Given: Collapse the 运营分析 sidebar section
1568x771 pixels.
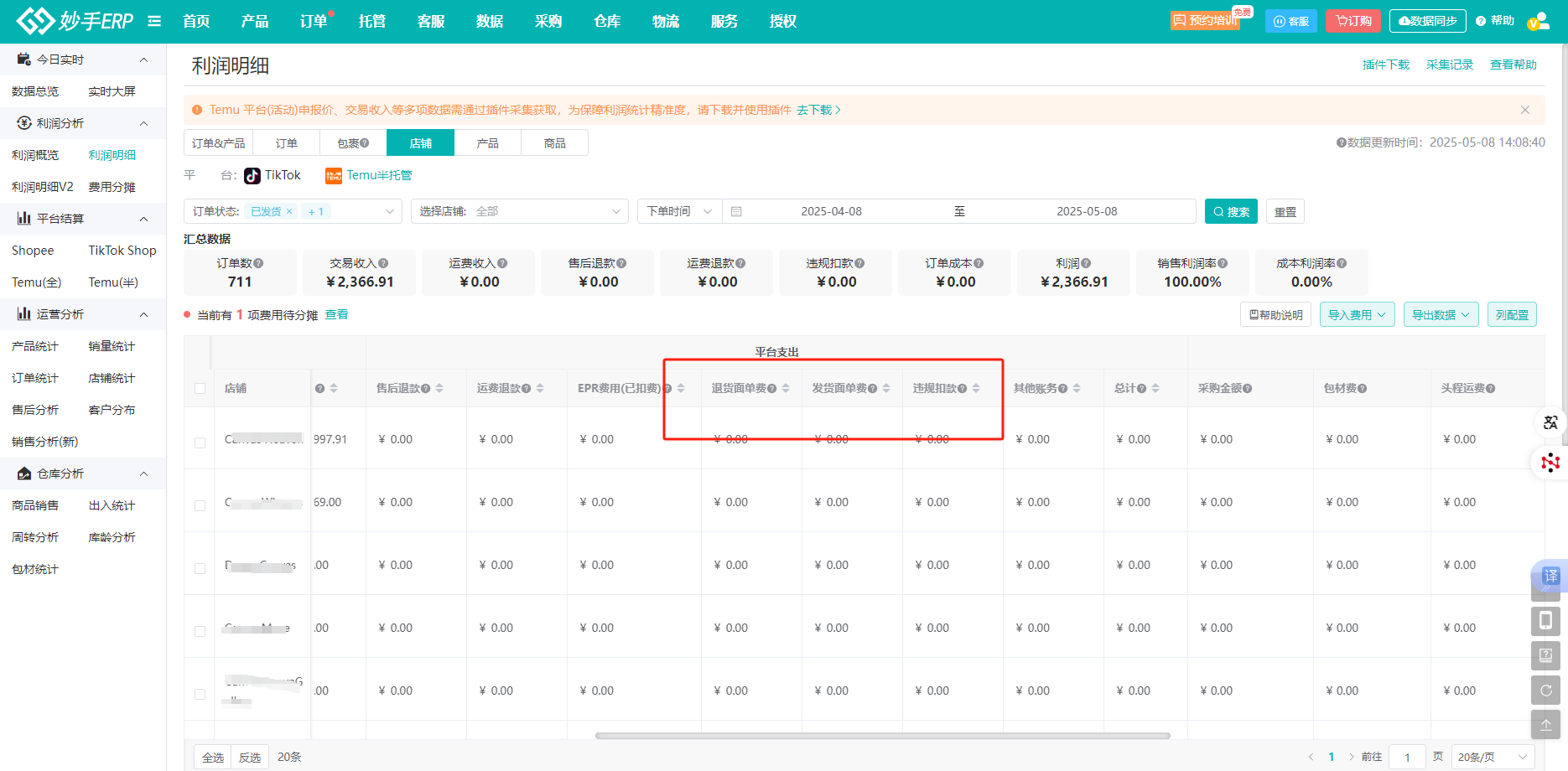Looking at the screenshot, I should (143, 314).
